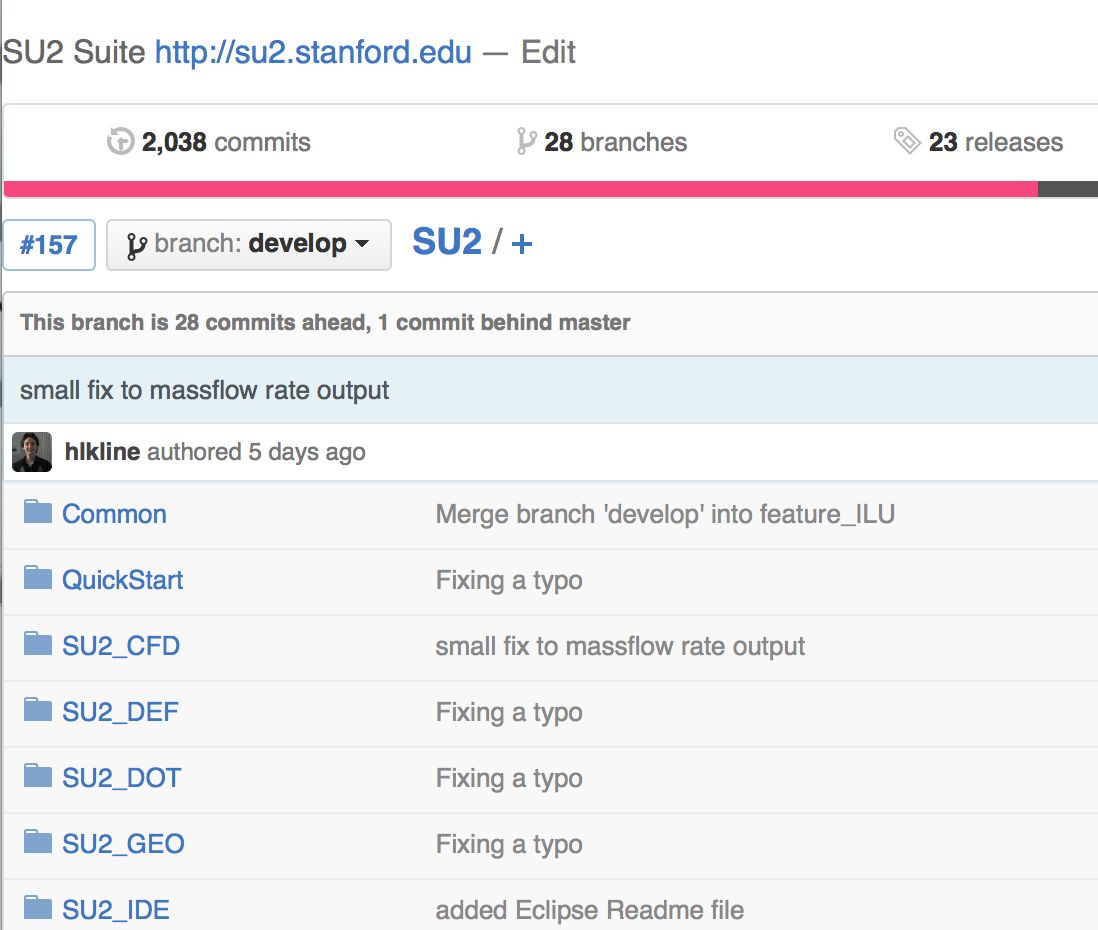The image size is (1098, 930).
Task: Open the QuickStart folder
Action: (123, 580)
